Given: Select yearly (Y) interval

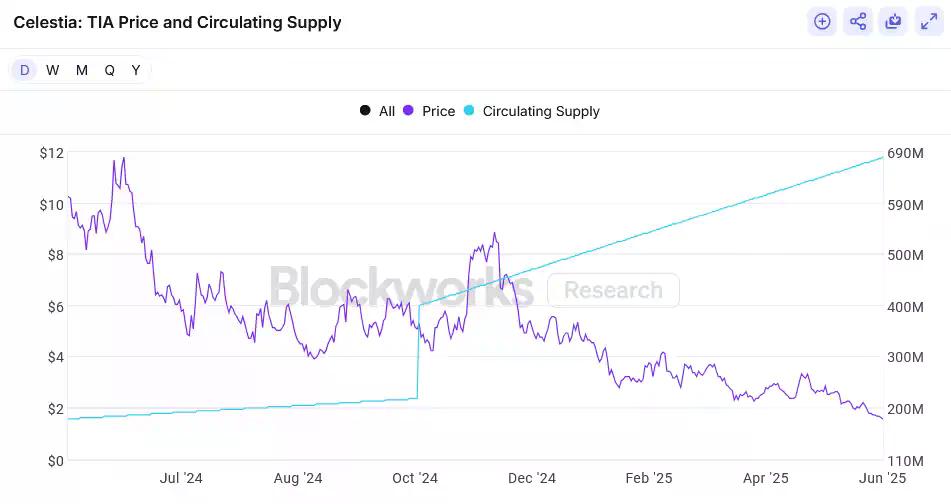Looking at the screenshot, I should pyautogui.click(x=136, y=70).
